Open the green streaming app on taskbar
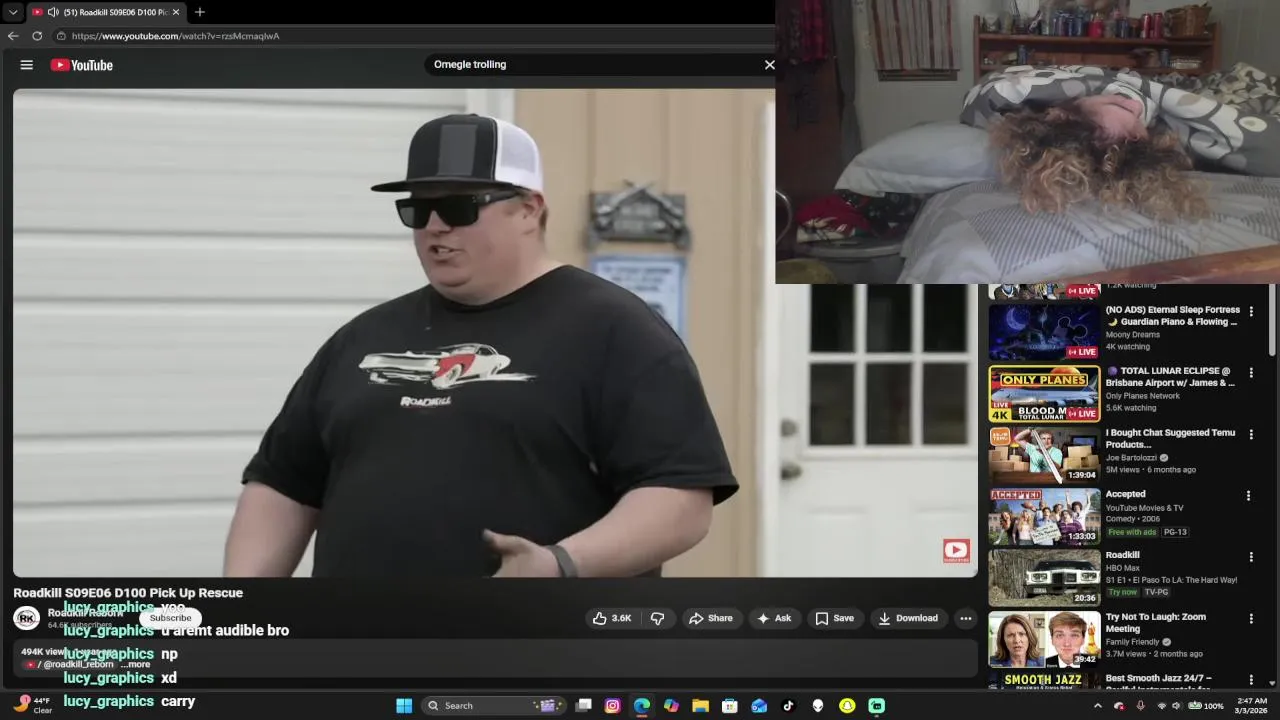The width and height of the screenshot is (1280, 720). tap(876, 705)
